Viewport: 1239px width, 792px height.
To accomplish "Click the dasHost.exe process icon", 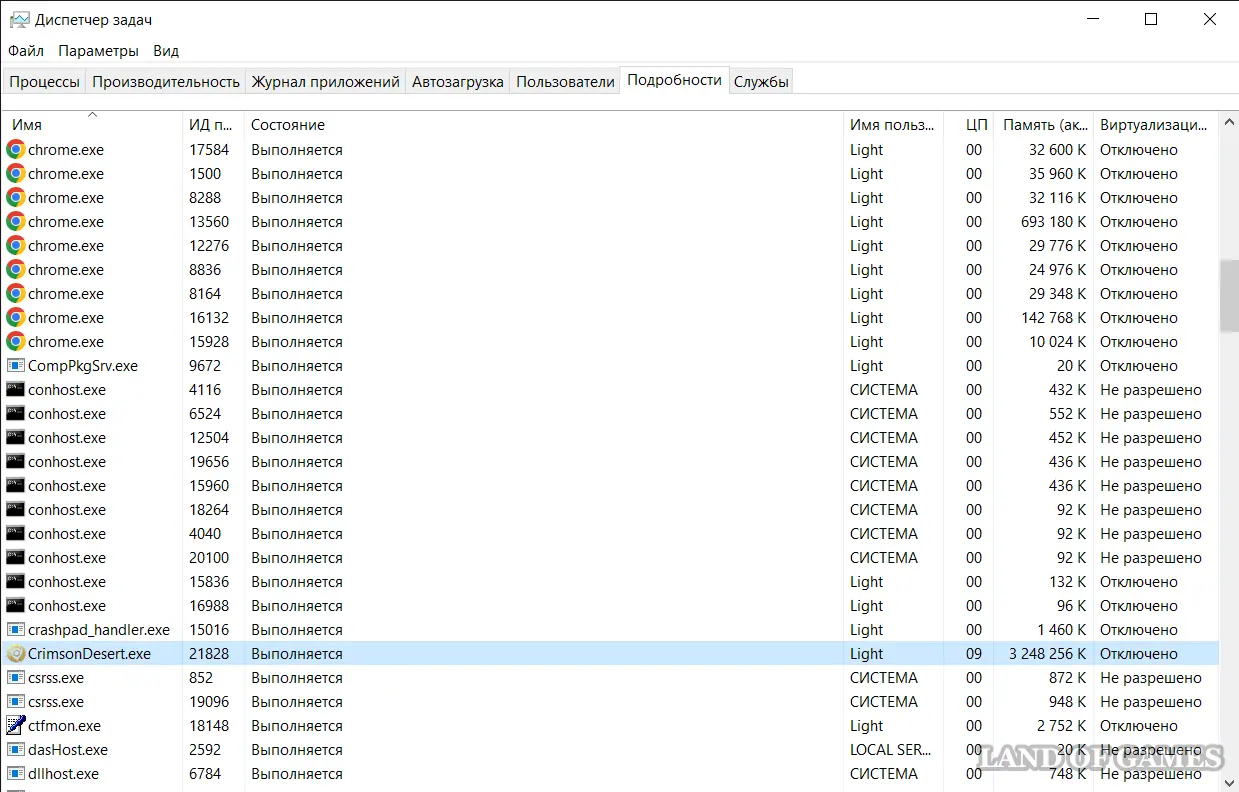I will [16, 750].
